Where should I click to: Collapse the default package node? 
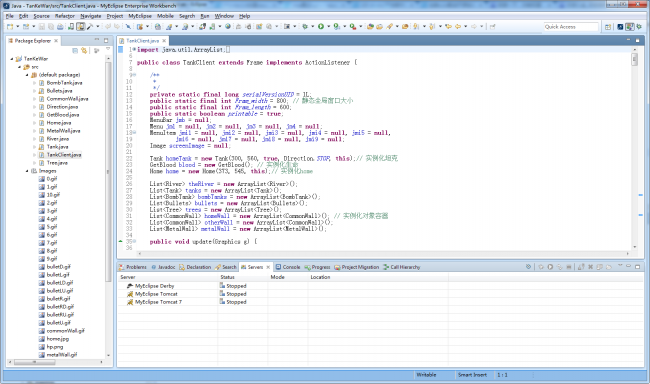point(27,75)
